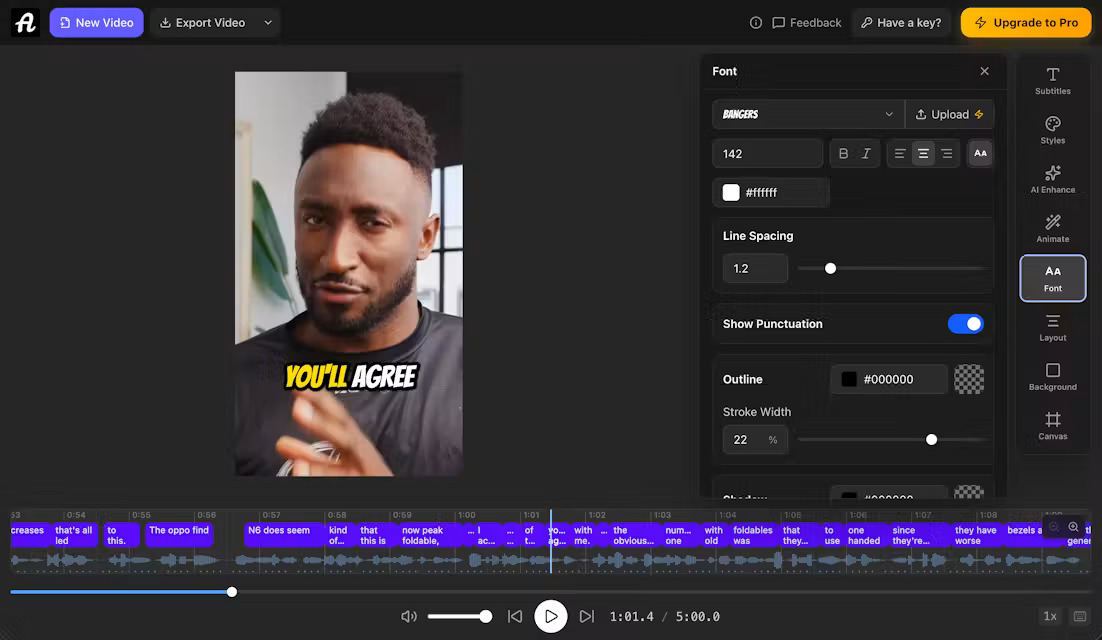Click the white font color swatch
This screenshot has height=640, width=1102.
click(731, 192)
